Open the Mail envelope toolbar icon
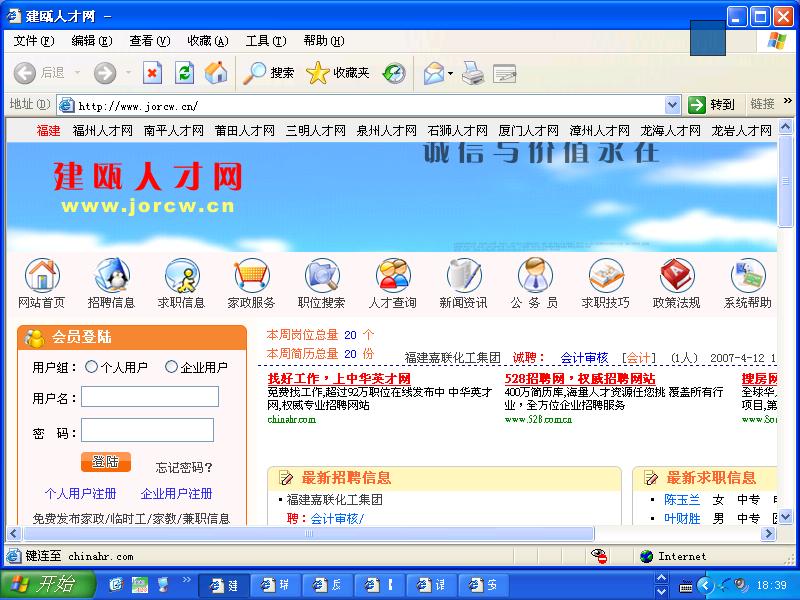 tap(434, 73)
